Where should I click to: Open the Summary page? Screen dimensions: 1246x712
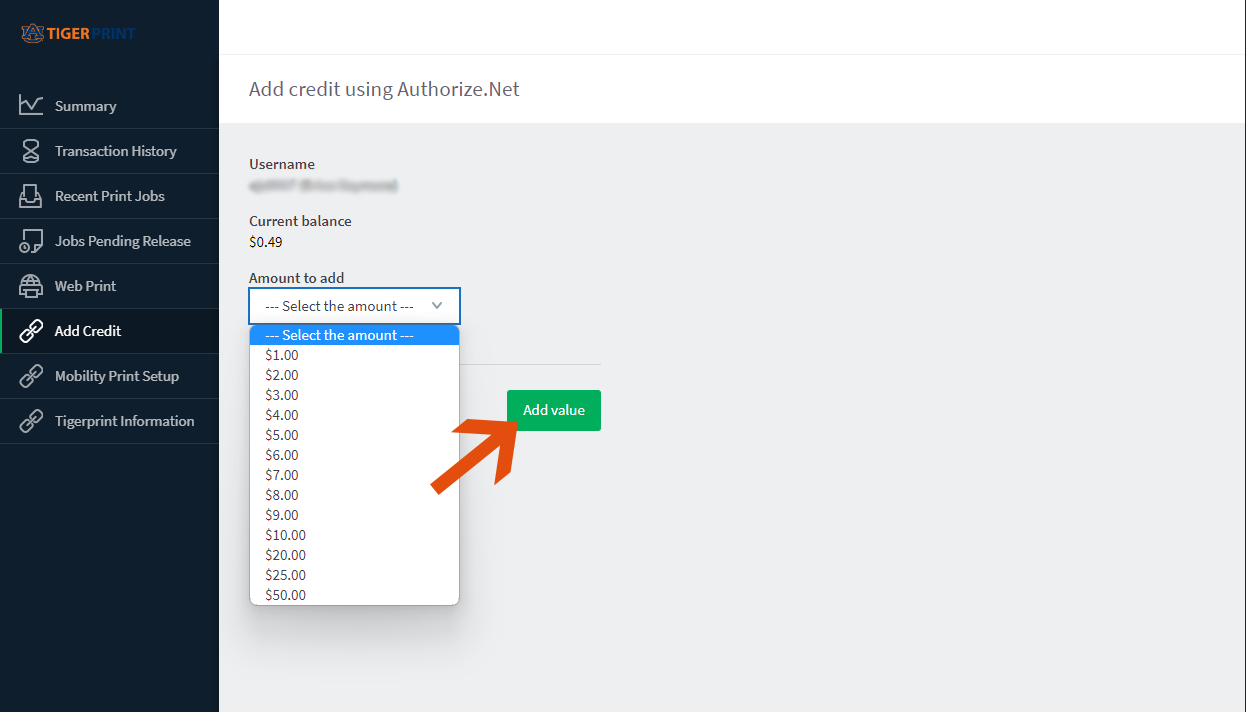(109, 106)
